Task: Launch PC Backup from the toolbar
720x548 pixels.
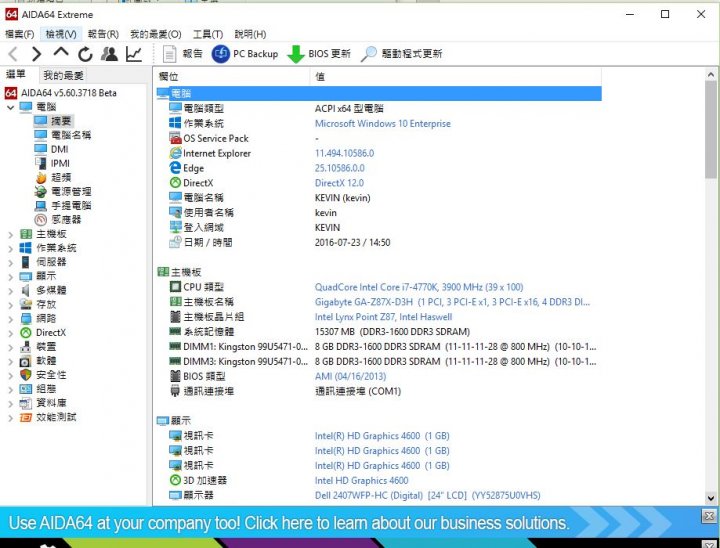Action: coord(245,54)
